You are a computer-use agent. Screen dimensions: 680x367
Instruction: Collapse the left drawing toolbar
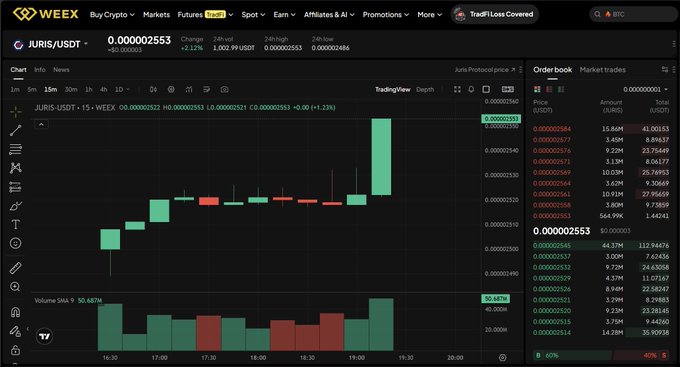28,329
